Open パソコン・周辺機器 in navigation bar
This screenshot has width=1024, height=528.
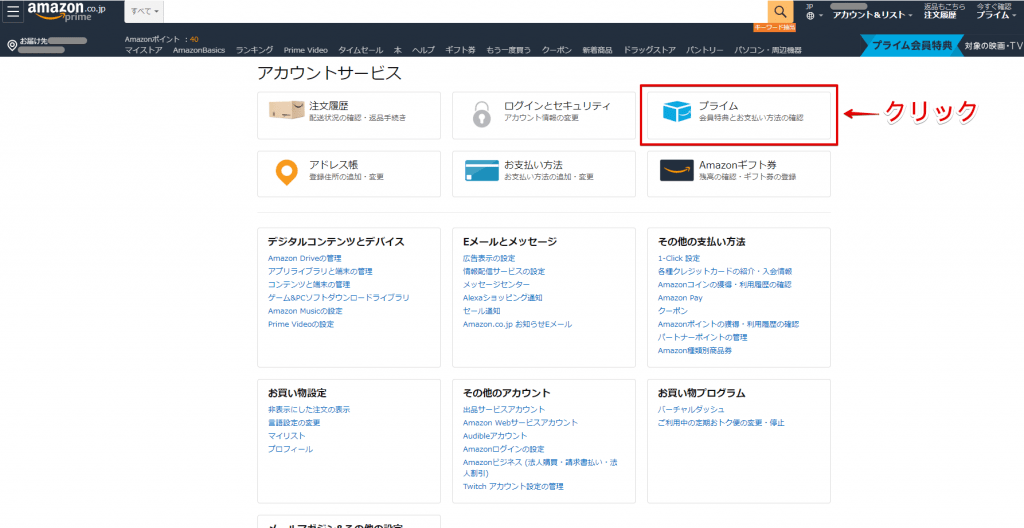767,50
